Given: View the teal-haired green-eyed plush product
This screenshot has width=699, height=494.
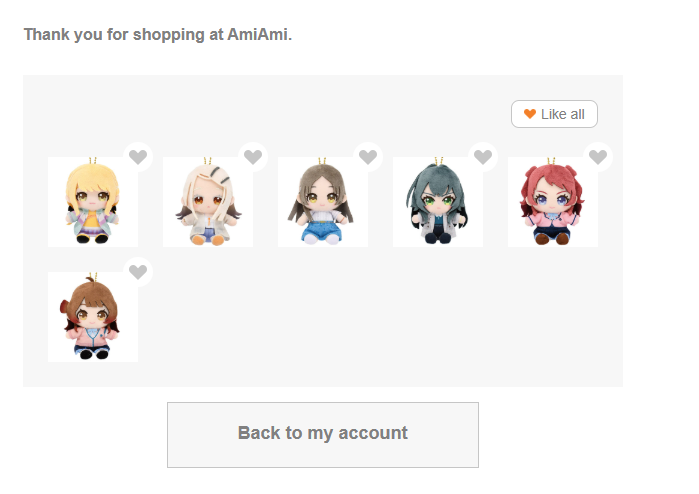Looking at the screenshot, I should [438, 202].
